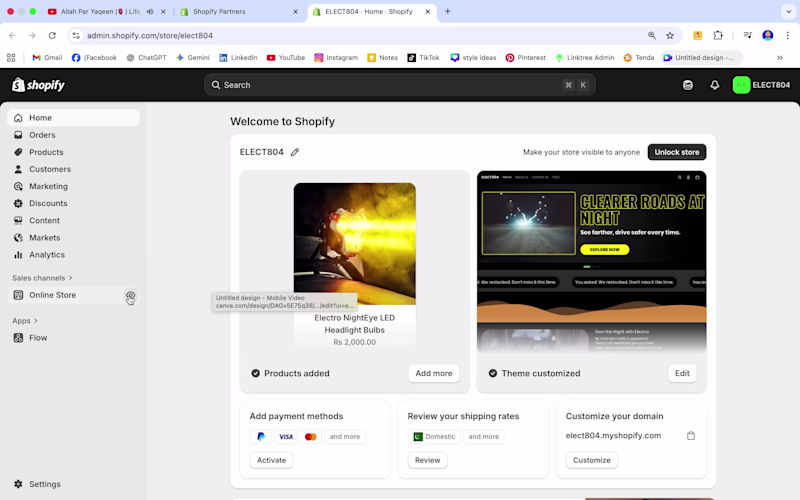Click Customize domain button
800x500 pixels.
[592, 460]
